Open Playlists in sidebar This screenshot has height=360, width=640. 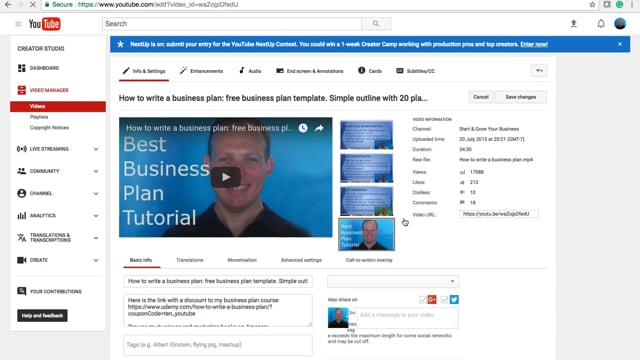click(39, 117)
